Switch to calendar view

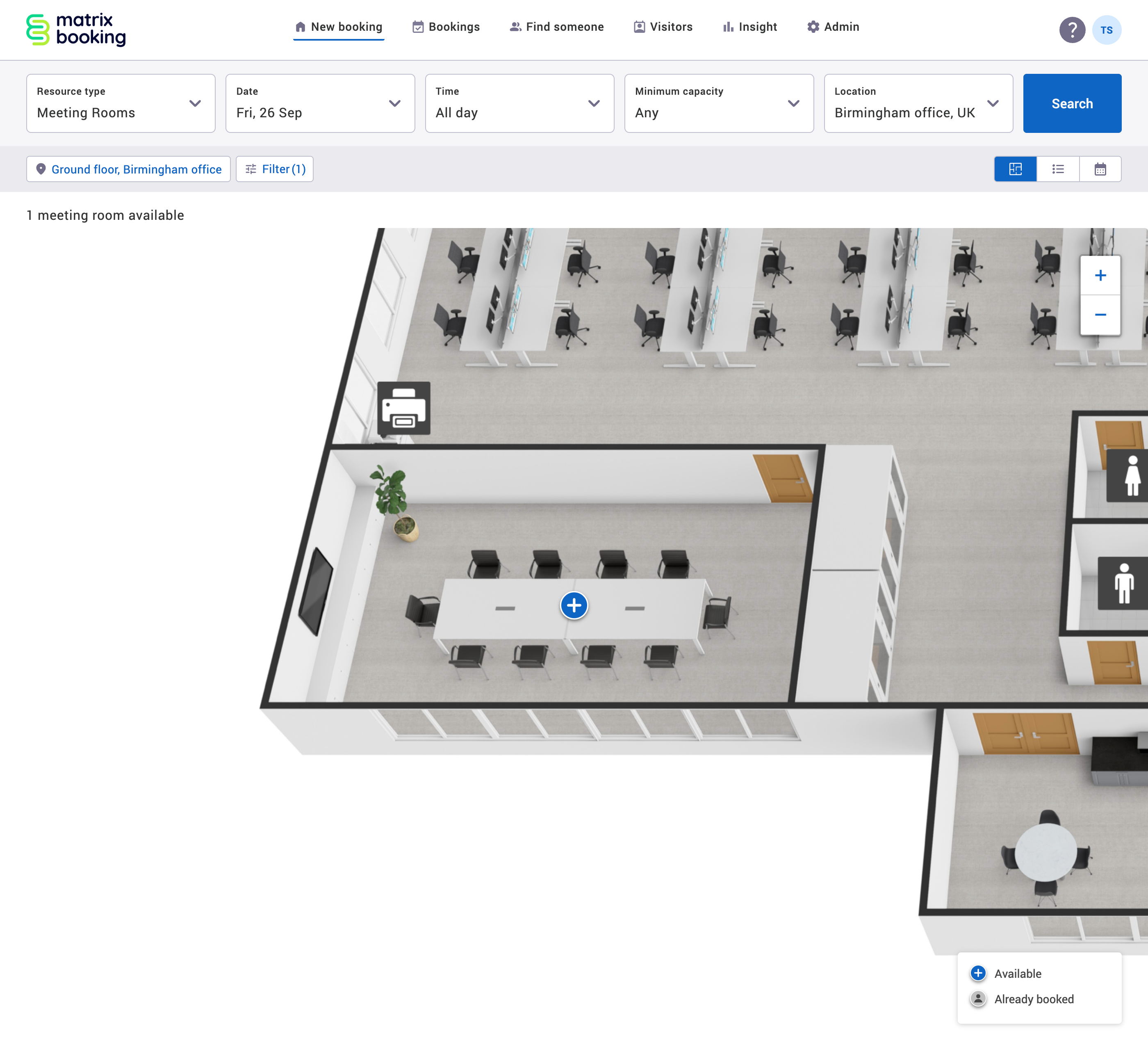[x=1100, y=169]
